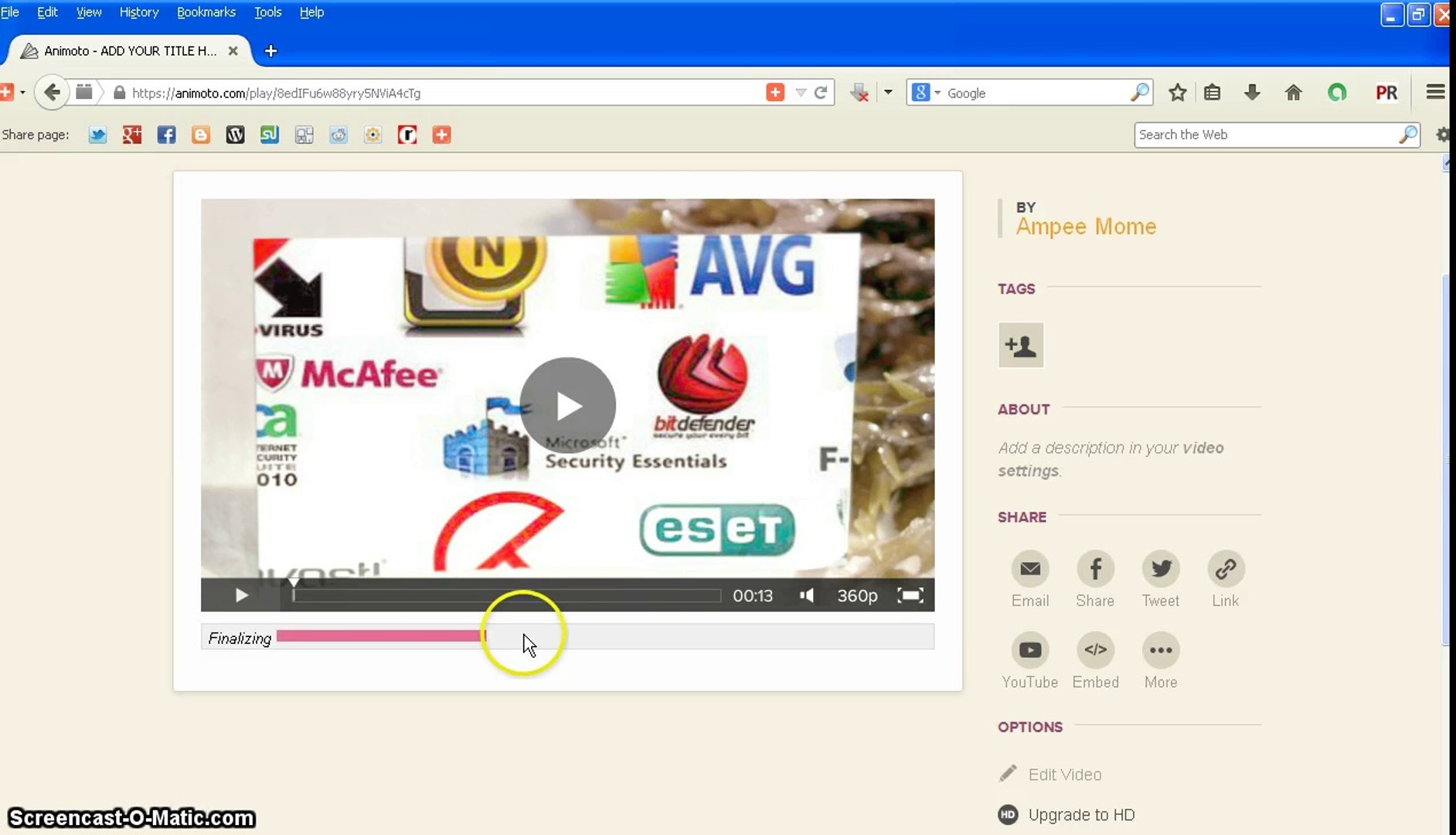
Task: Open the History menu
Action: (139, 12)
